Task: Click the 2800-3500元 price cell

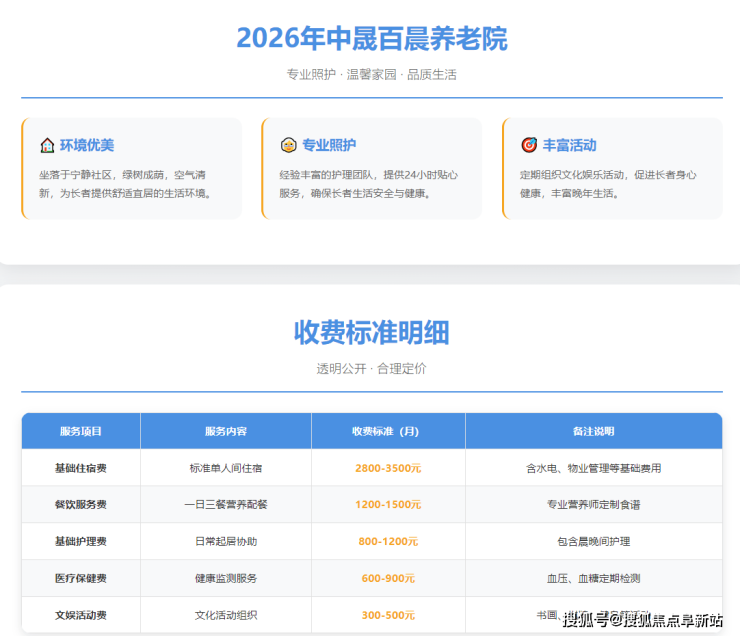Action: tap(388, 468)
